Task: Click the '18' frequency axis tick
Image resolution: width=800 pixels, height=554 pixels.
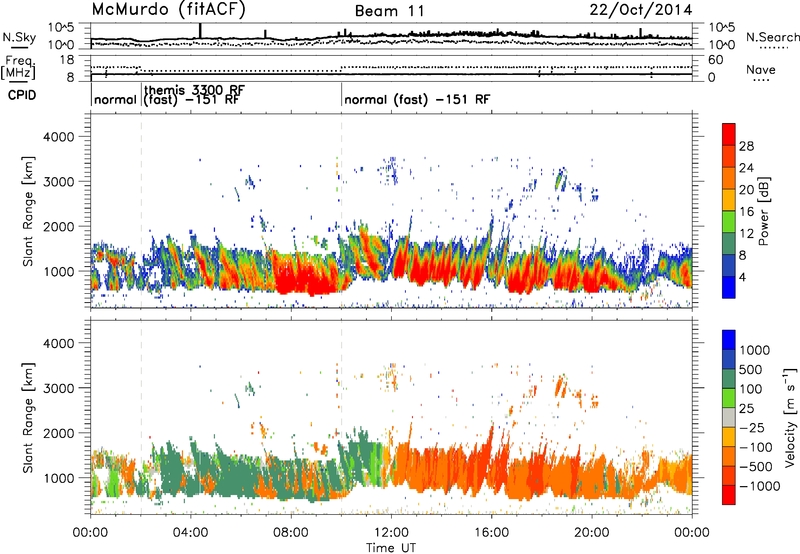Action: tap(67, 59)
